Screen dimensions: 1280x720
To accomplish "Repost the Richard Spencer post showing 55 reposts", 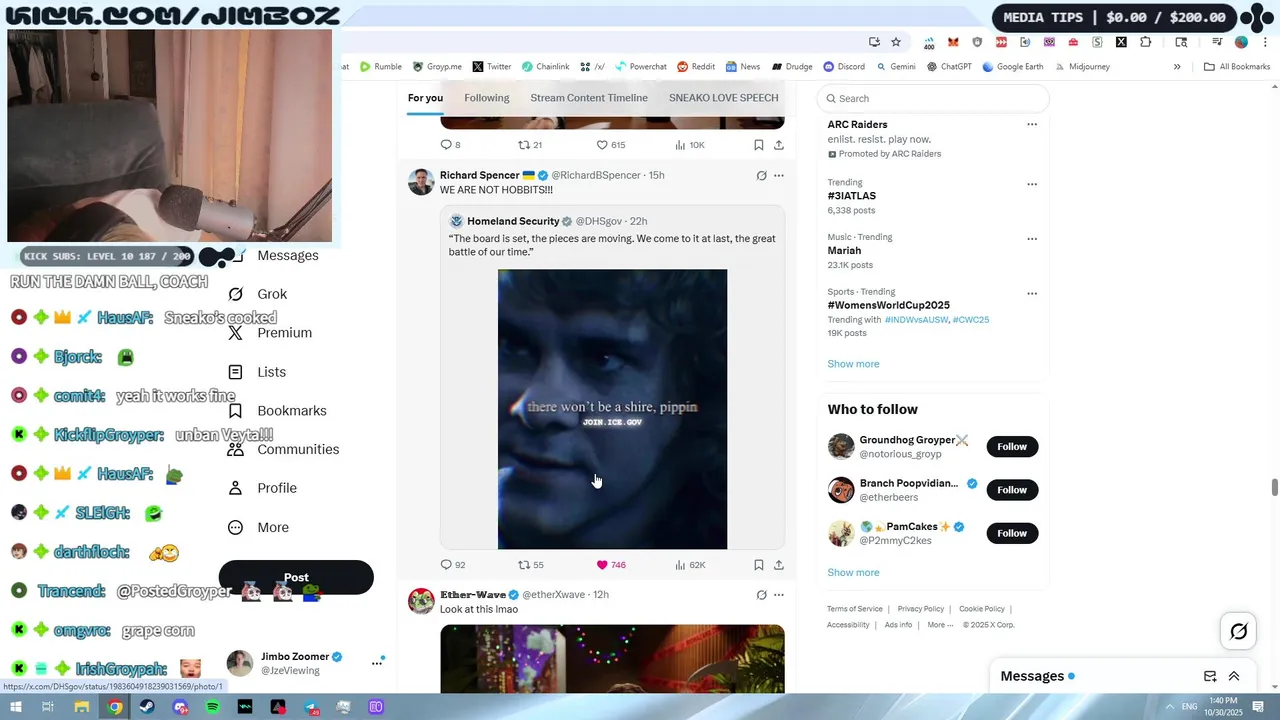I will click(x=523, y=565).
